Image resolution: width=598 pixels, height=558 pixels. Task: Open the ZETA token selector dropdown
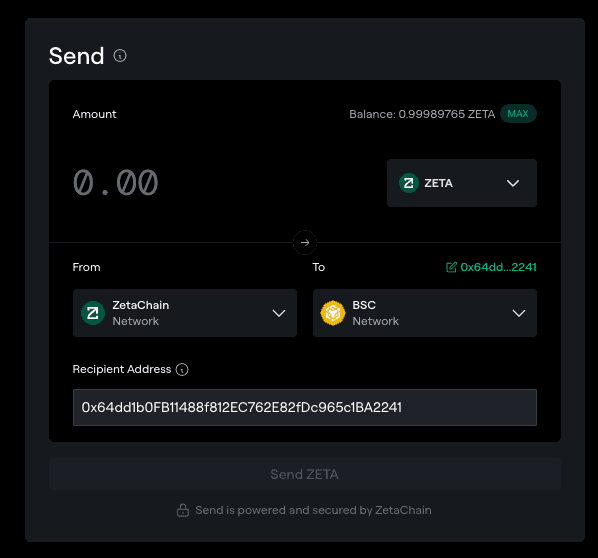461,183
